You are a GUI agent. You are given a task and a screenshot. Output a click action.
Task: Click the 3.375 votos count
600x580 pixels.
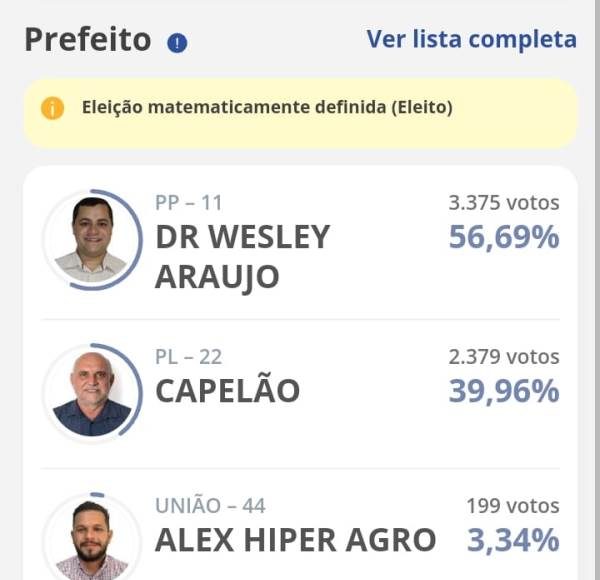(x=503, y=203)
